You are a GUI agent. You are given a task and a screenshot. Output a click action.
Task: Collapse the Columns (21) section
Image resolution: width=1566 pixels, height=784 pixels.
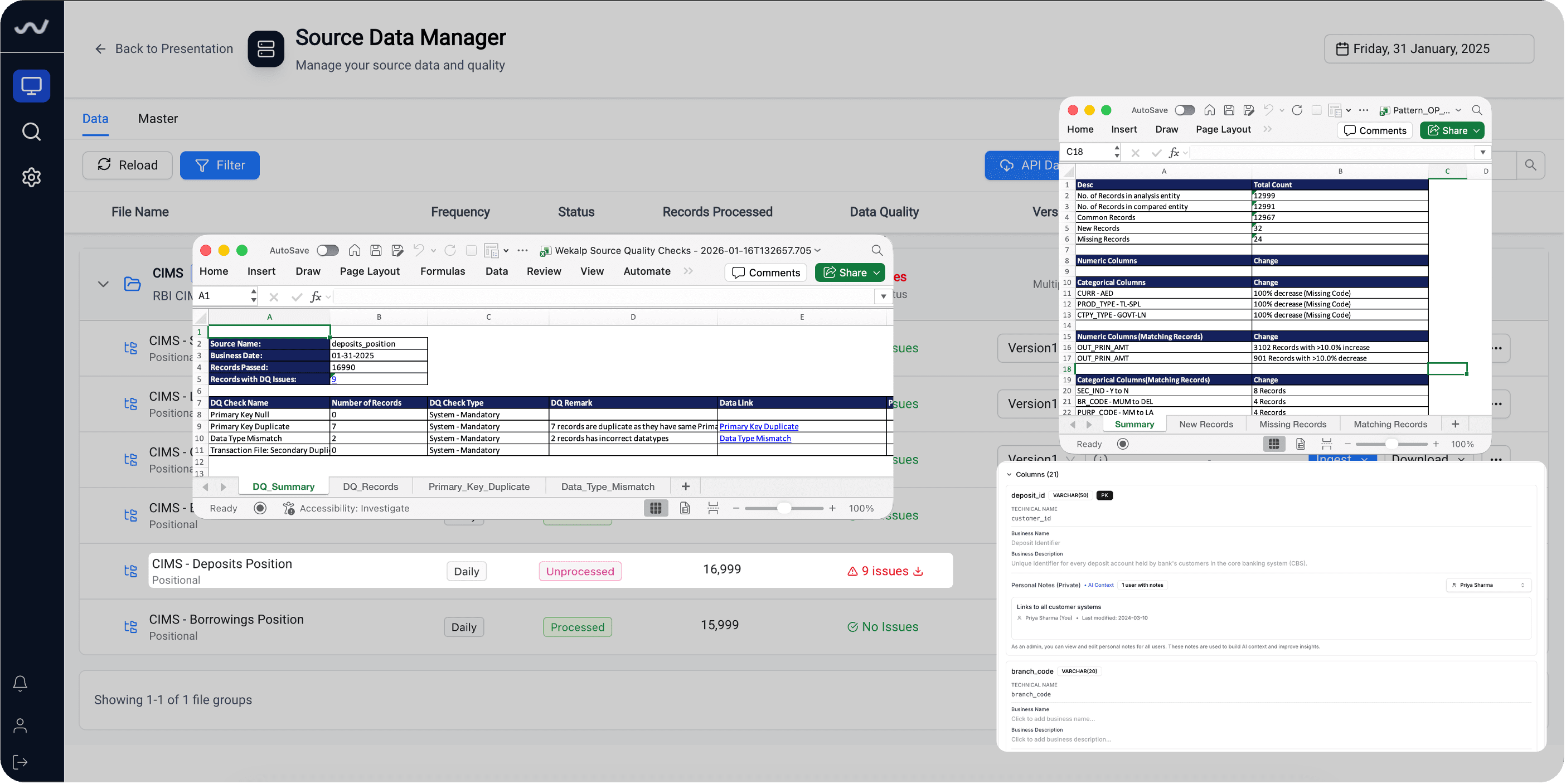(1009, 474)
